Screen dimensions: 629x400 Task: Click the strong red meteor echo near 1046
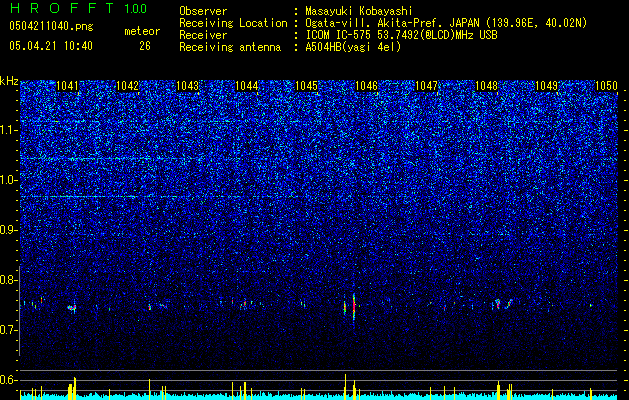(354, 307)
